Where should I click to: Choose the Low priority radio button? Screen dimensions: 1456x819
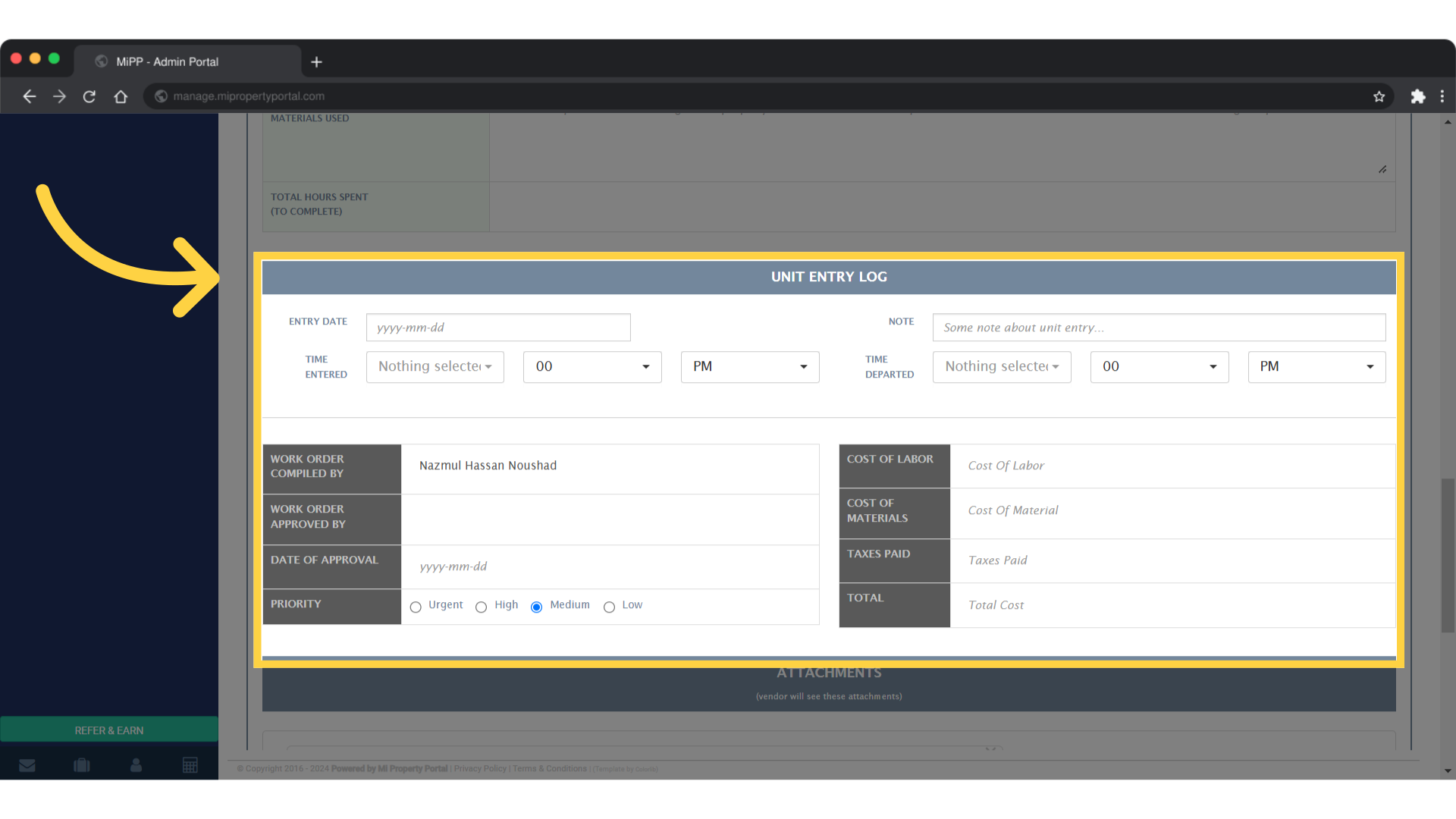tap(609, 607)
